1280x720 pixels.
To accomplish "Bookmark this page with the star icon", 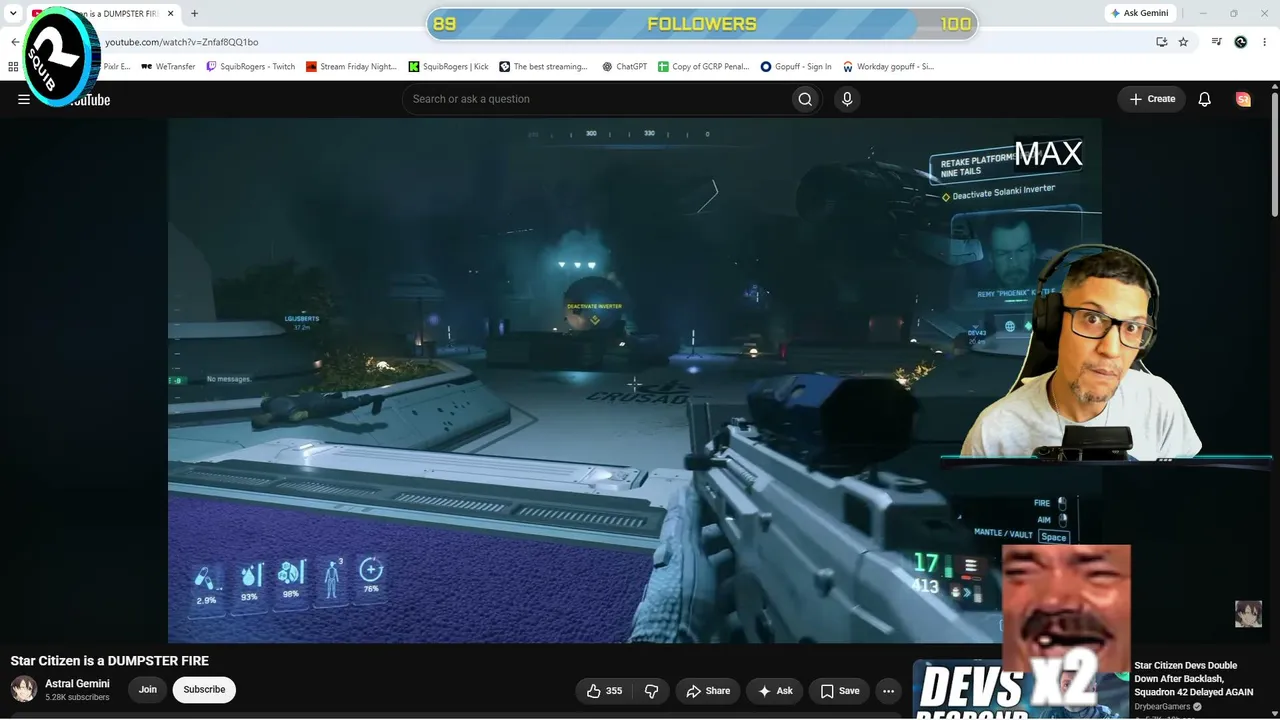I will 1184,42.
